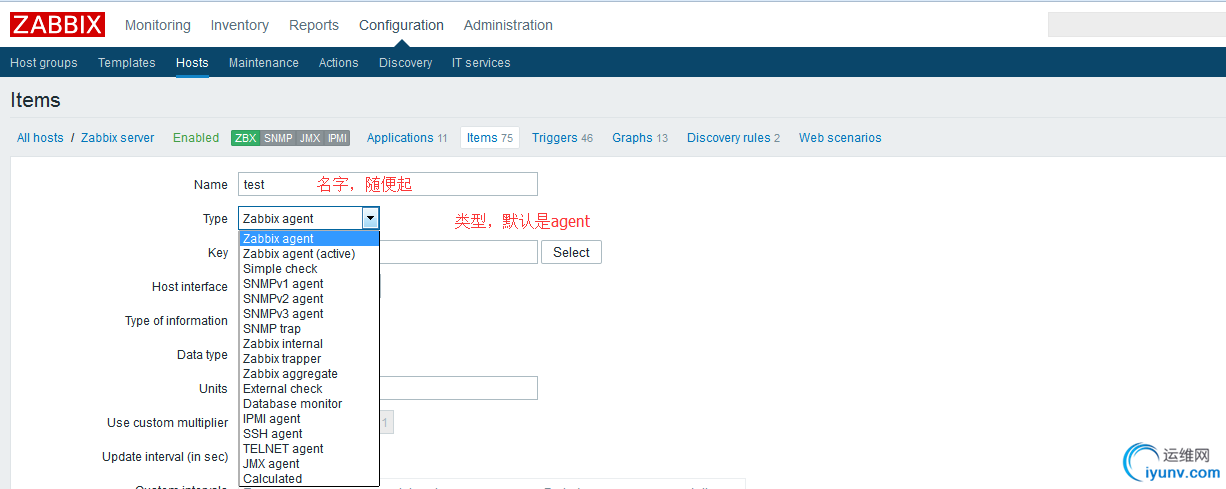Viewport: 1226px width, 489px height.
Task: Click the ZABBIX logo
Action: (x=58, y=25)
